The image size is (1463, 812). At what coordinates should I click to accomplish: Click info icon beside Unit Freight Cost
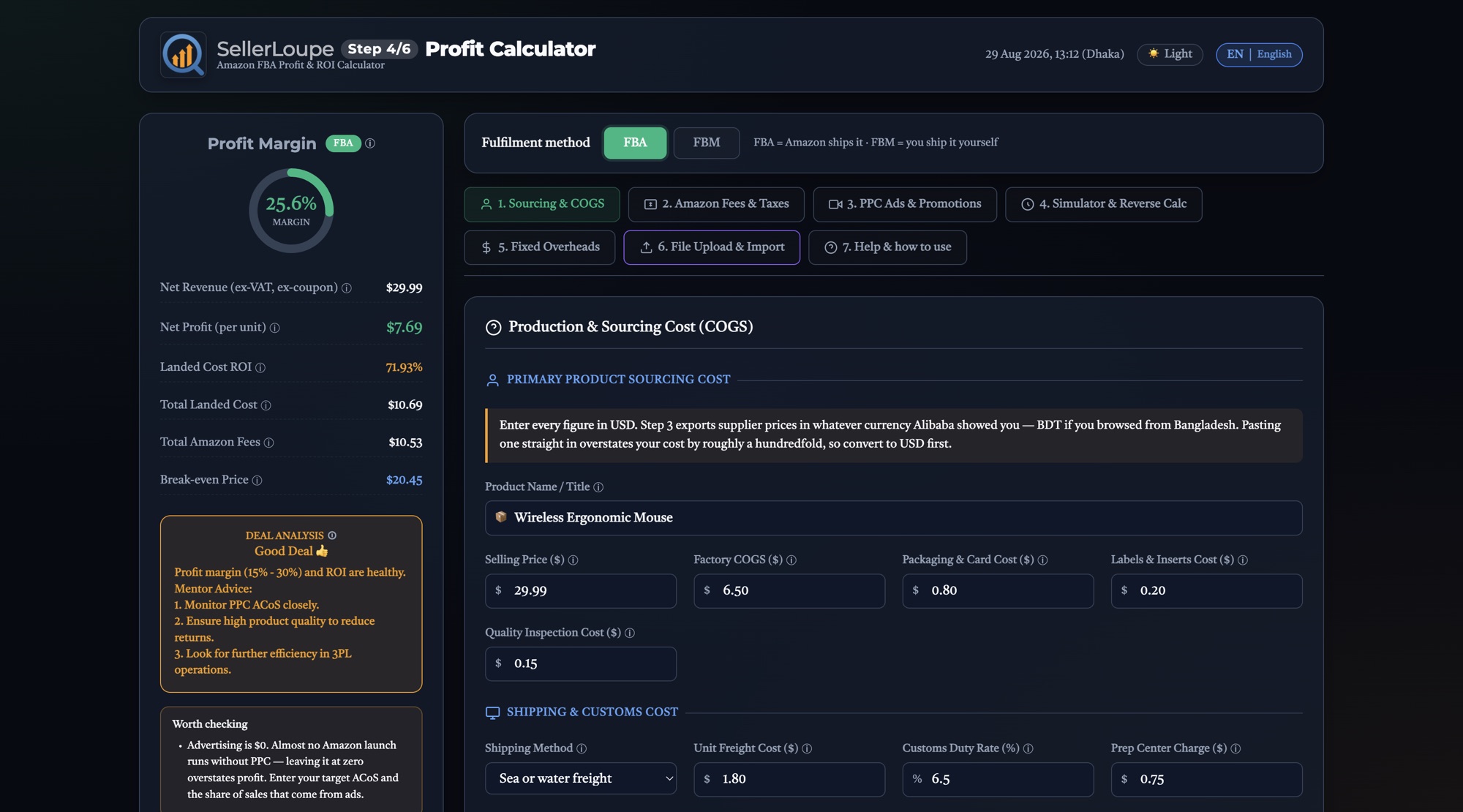(x=807, y=748)
